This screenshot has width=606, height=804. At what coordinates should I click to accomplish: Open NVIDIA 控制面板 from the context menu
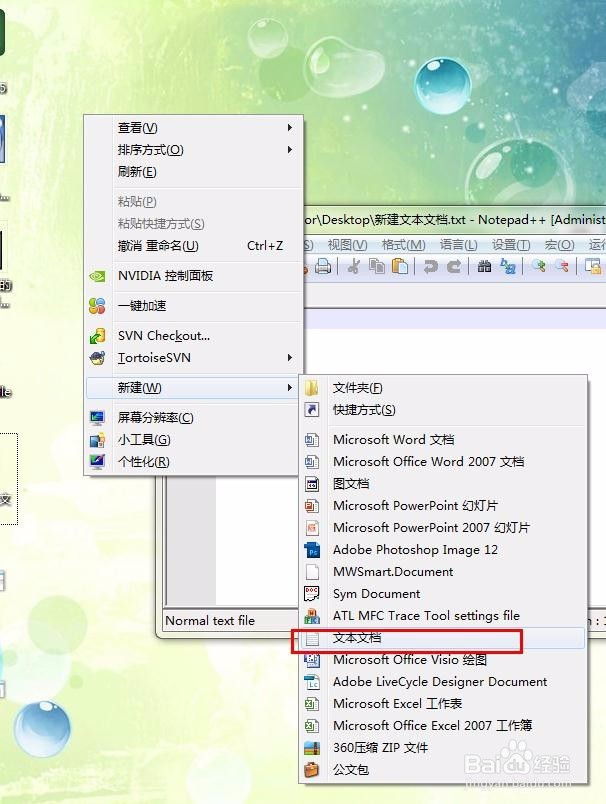pyautogui.click(x=193, y=276)
